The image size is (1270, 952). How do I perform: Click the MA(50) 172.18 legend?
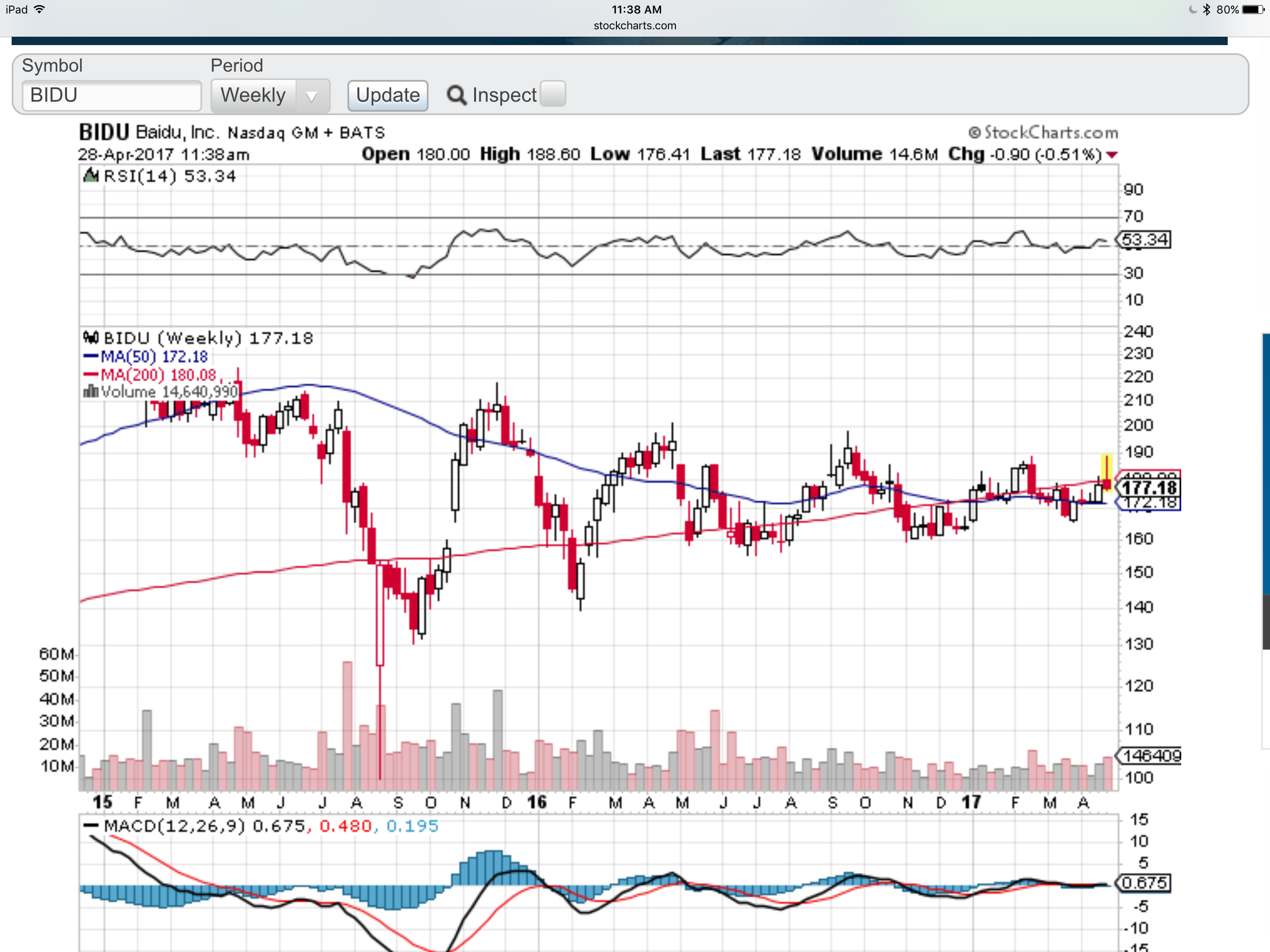pyautogui.click(x=146, y=357)
